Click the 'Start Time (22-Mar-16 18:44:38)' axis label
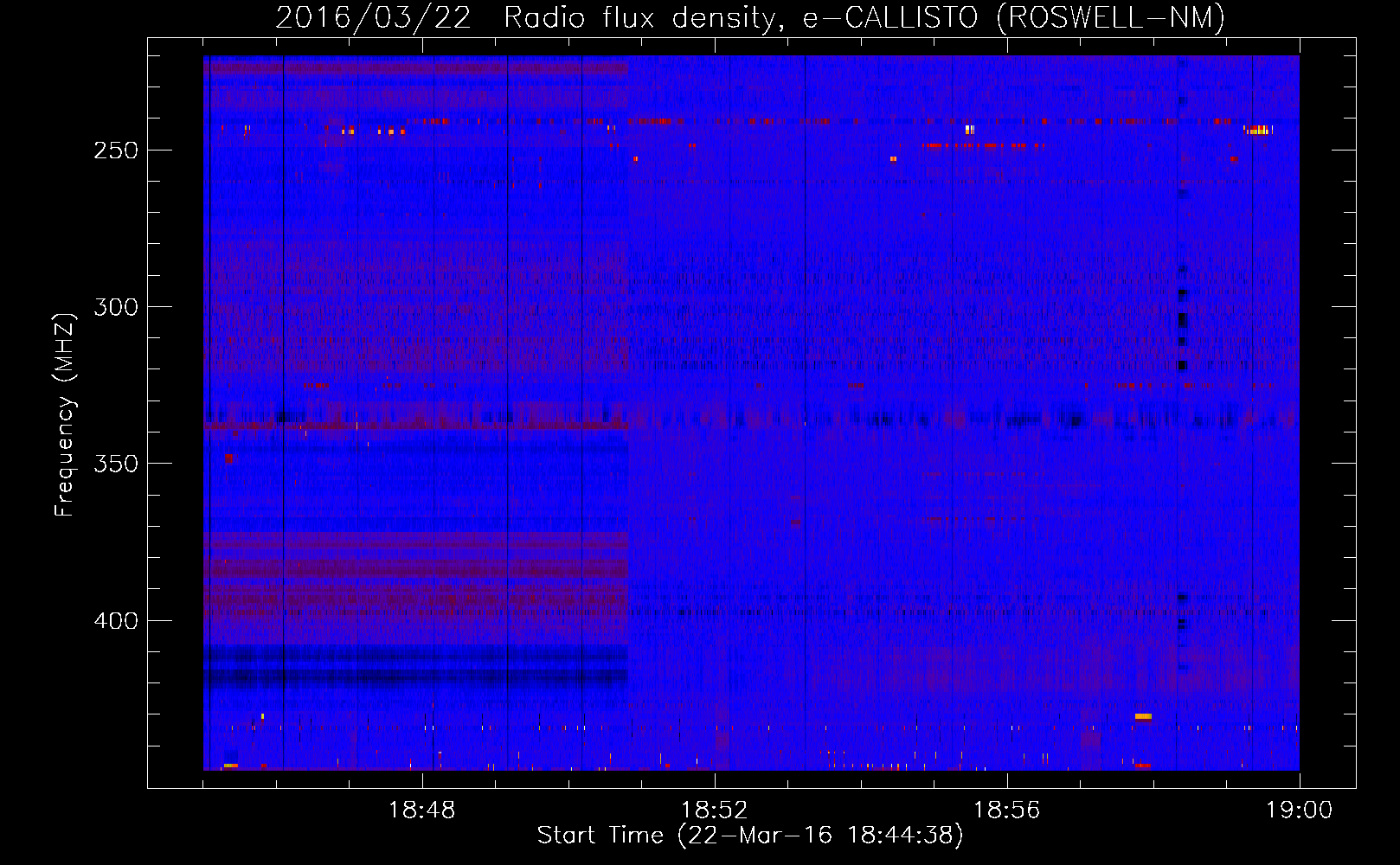 [750, 836]
